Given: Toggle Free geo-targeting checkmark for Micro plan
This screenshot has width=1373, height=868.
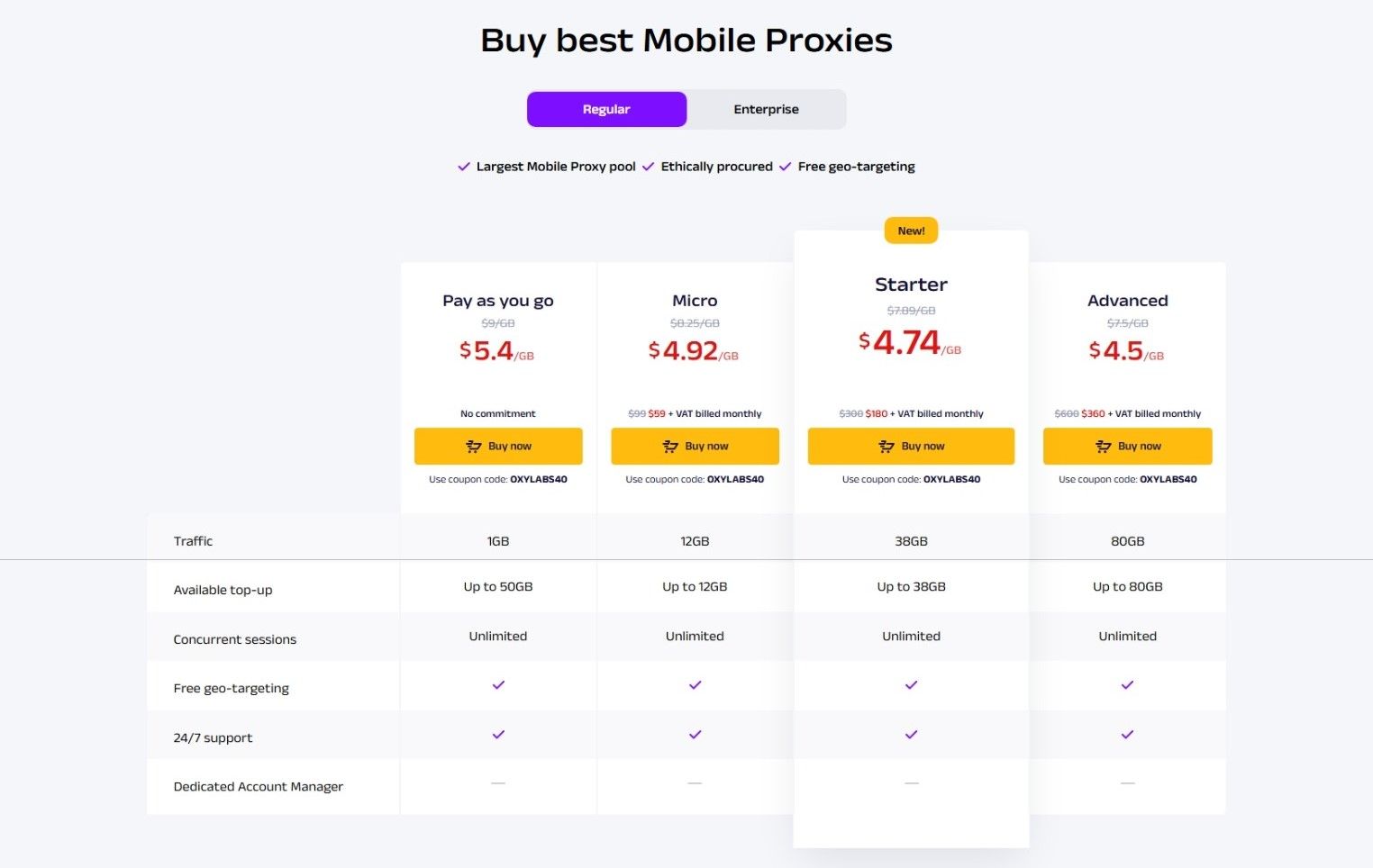Looking at the screenshot, I should (x=695, y=684).
